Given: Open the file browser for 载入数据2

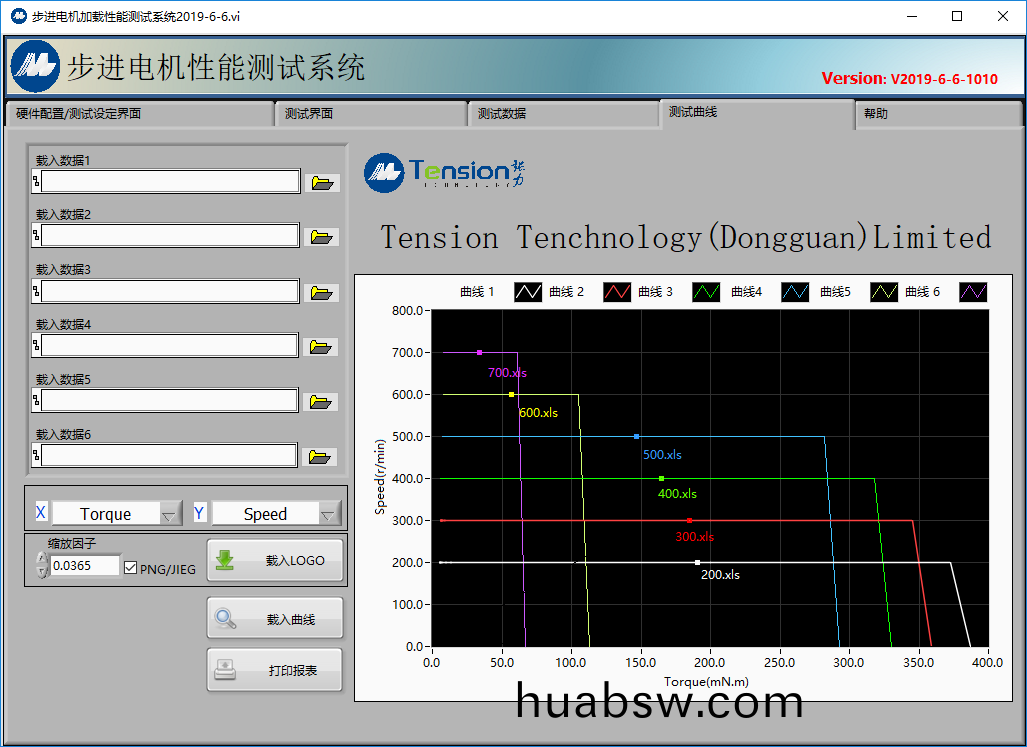Looking at the screenshot, I should 320,237.
